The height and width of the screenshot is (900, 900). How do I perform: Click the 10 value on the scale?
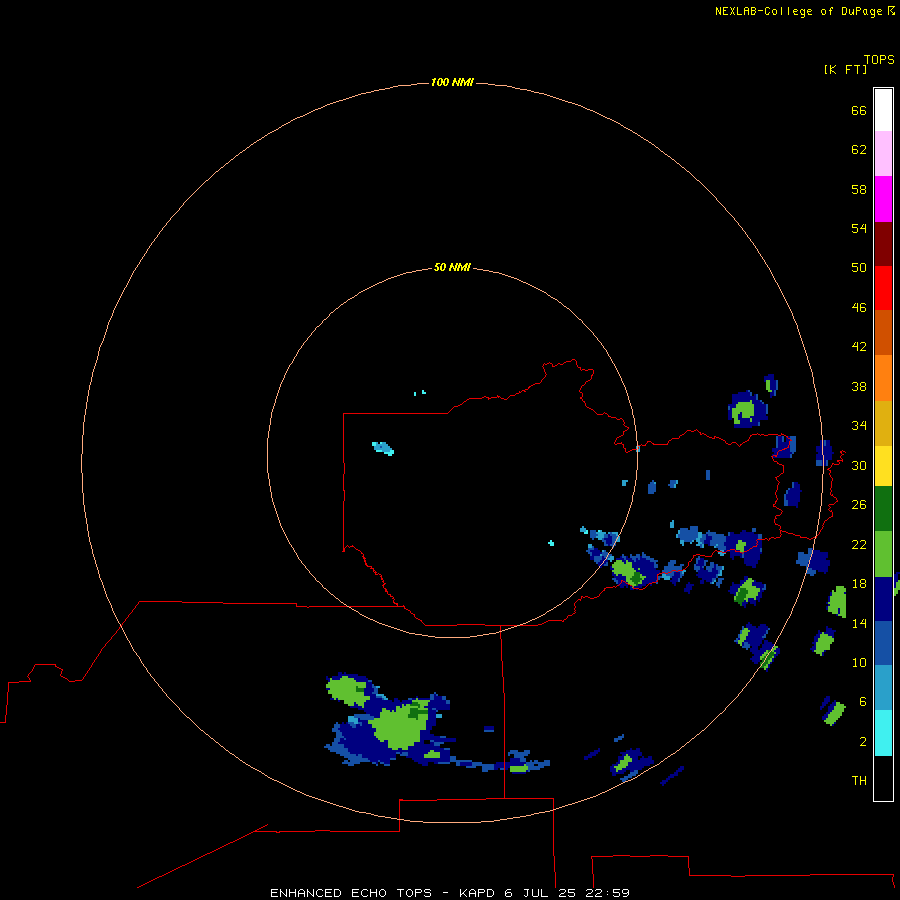pyautogui.click(x=859, y=662)
